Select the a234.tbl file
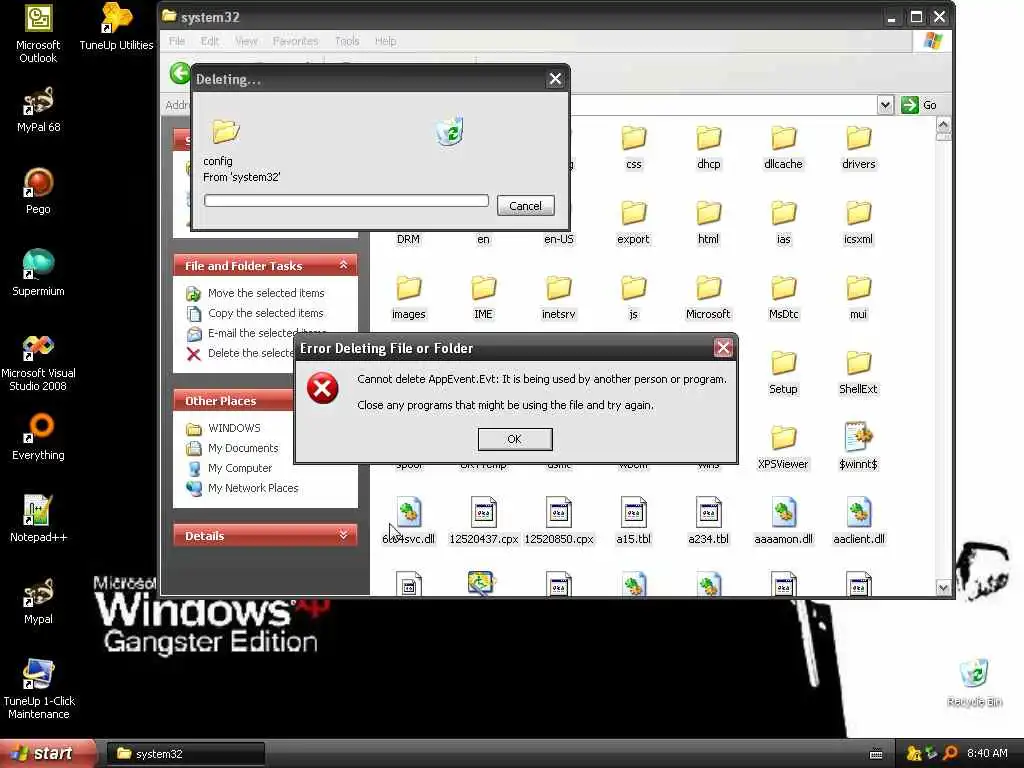Screen dimensions: 1024x768 click(x=709, y=521)
